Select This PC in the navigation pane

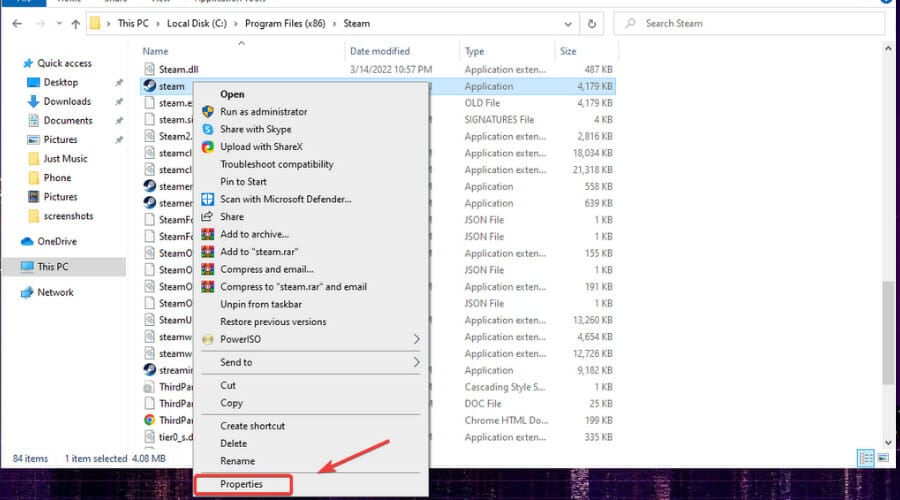tap(53, 266)
